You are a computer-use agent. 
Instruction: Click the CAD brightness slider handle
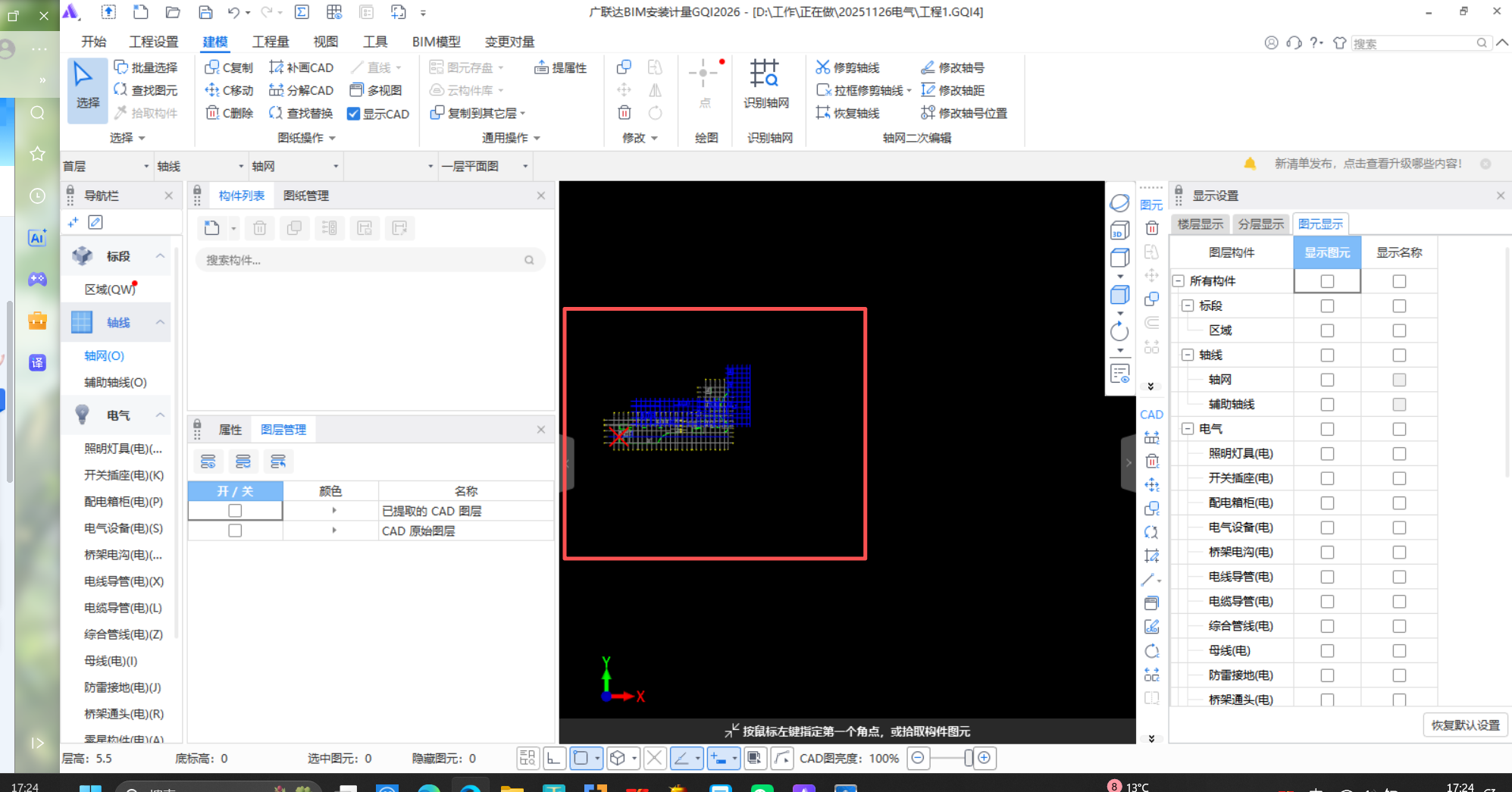click(969, 758)
